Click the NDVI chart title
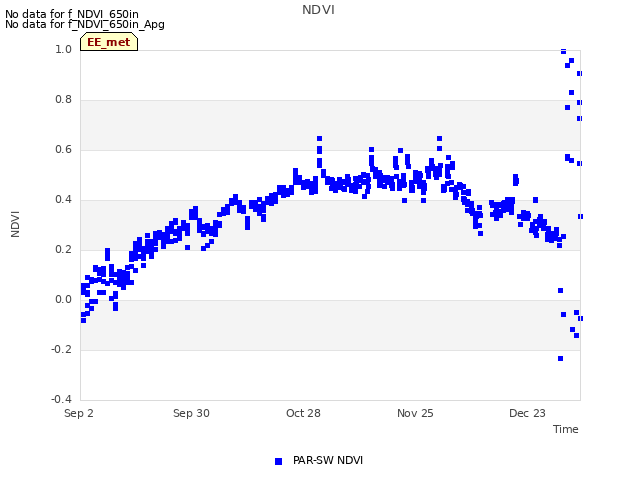 coord(318,10)
